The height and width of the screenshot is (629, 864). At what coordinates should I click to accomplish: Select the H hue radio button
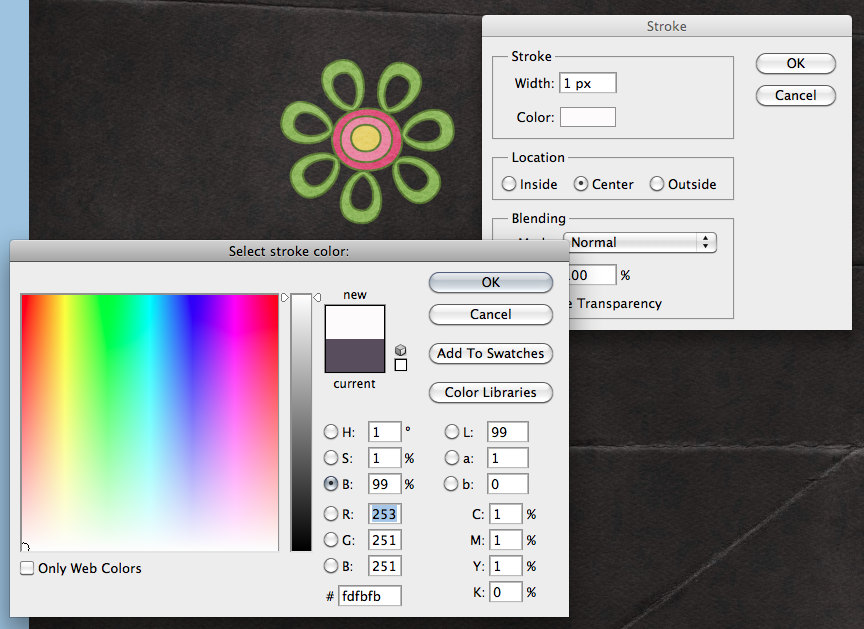click(331, 431)
